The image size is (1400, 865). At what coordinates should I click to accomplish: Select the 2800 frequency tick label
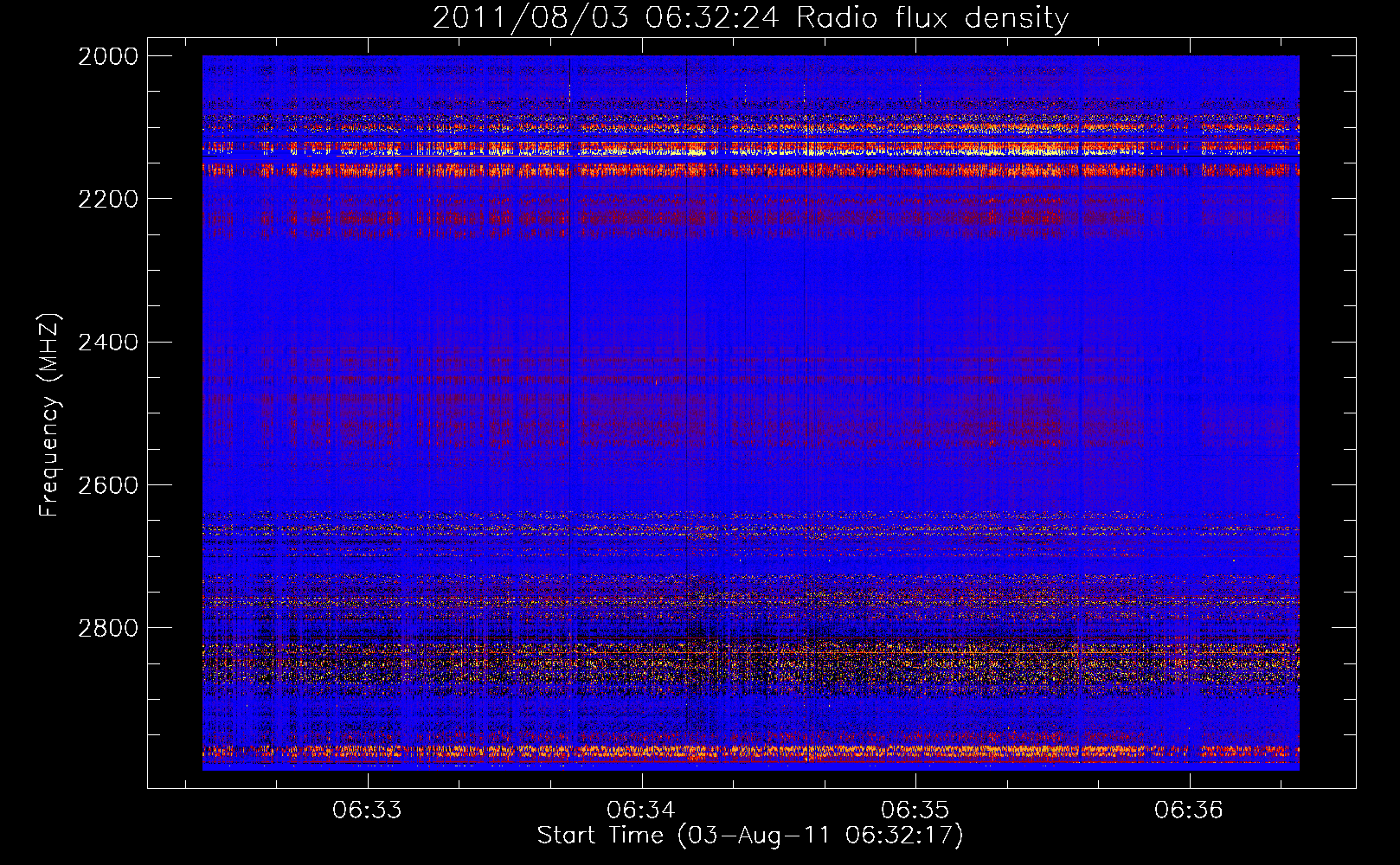108,628
